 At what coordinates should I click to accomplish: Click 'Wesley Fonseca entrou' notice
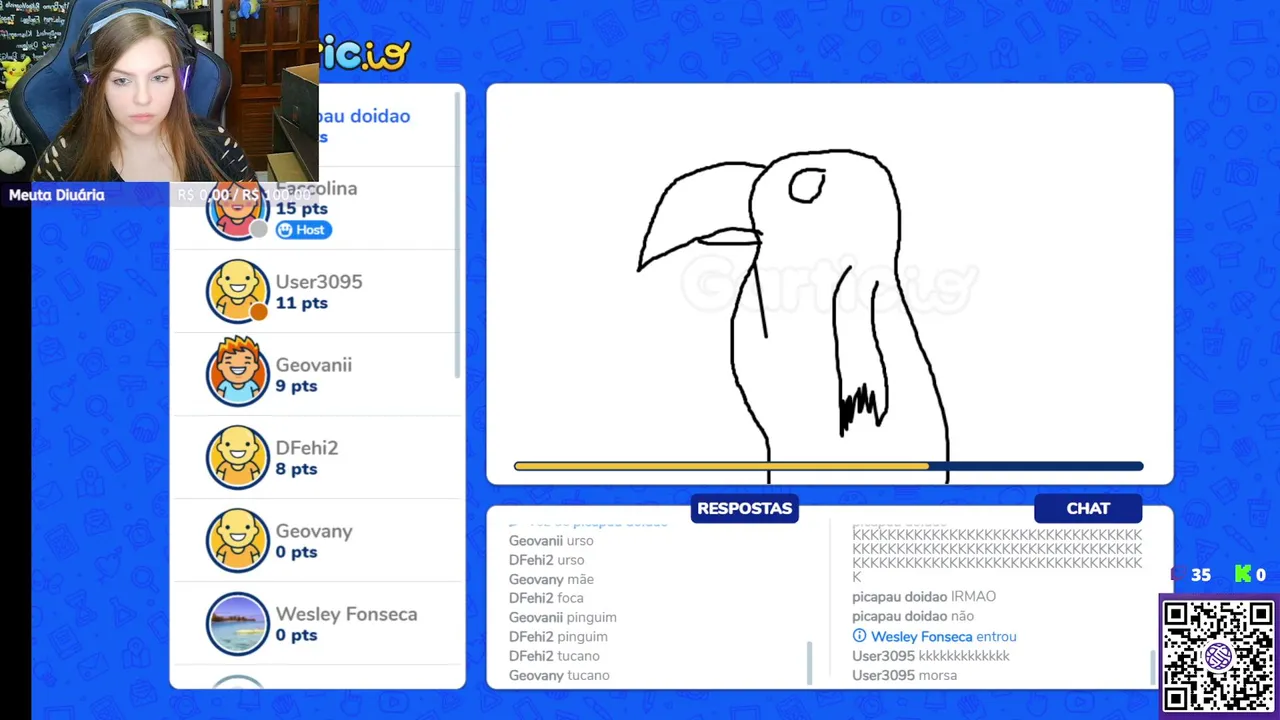943,636
